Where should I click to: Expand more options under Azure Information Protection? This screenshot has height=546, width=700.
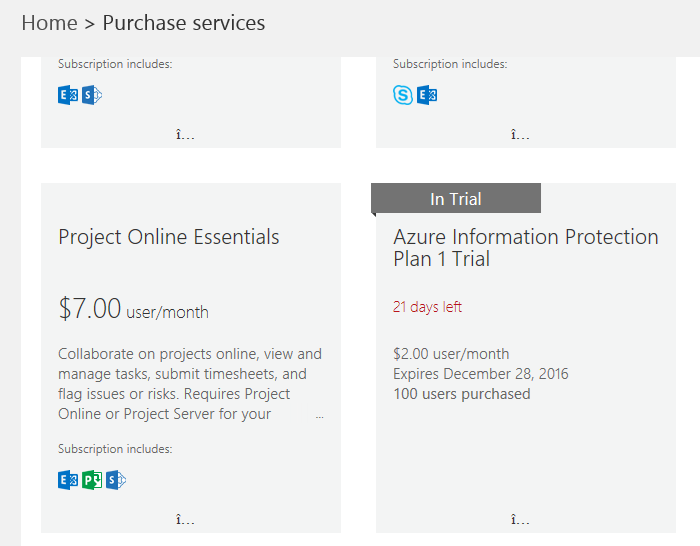(520, 520)
